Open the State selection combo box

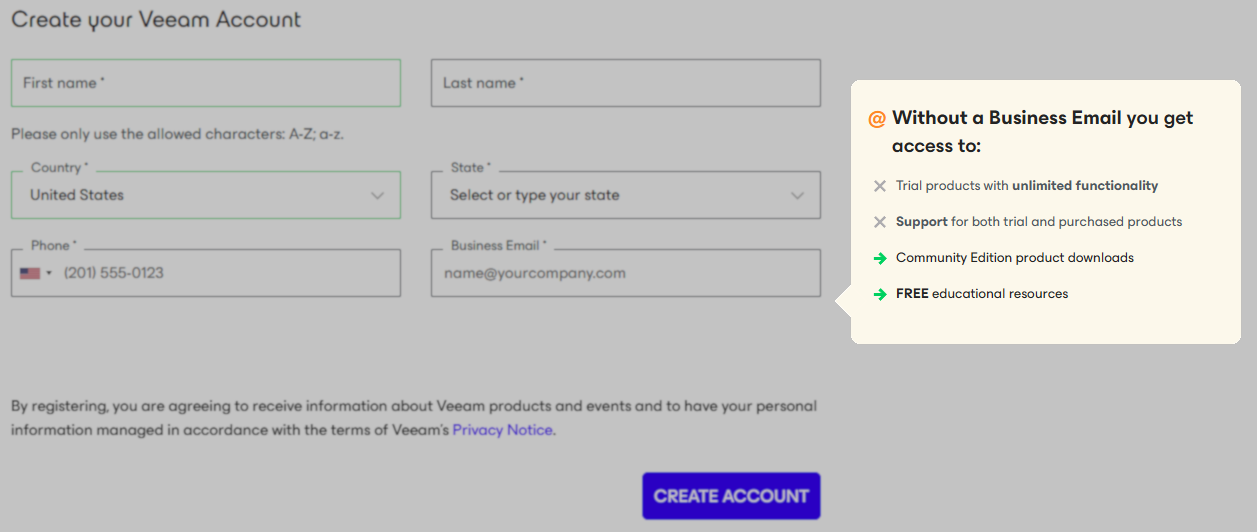626,195
